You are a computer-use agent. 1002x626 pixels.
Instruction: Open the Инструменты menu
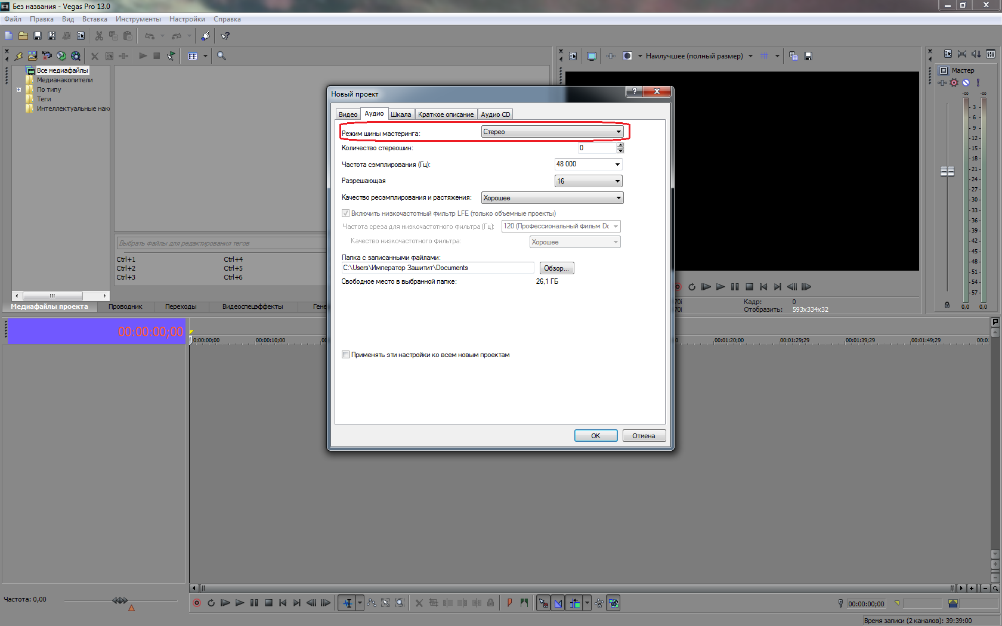[138, 19]
